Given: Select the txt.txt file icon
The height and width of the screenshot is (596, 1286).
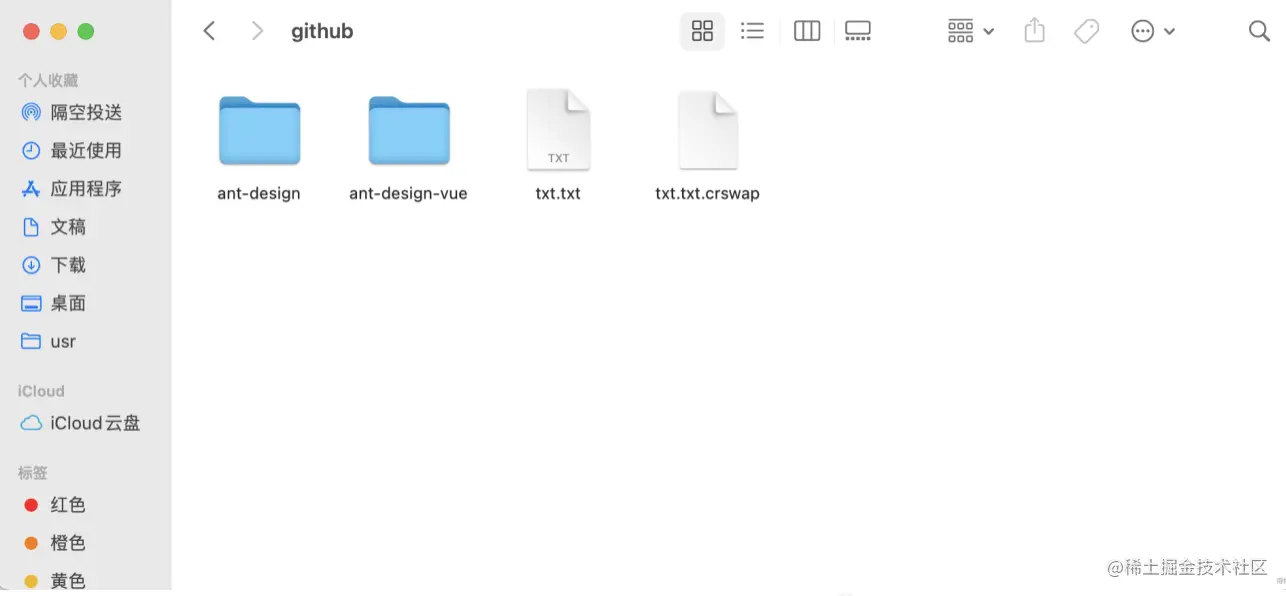Looking at the screenshot, I should pos(558,130).
